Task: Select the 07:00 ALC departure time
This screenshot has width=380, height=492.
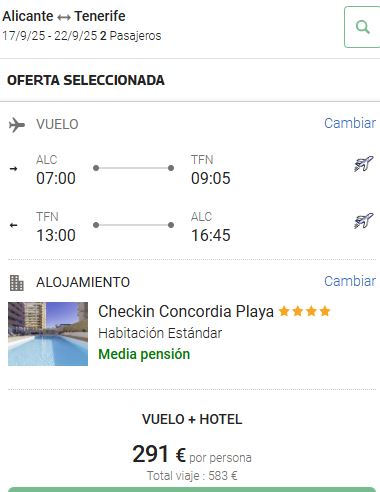Action: 56,178
